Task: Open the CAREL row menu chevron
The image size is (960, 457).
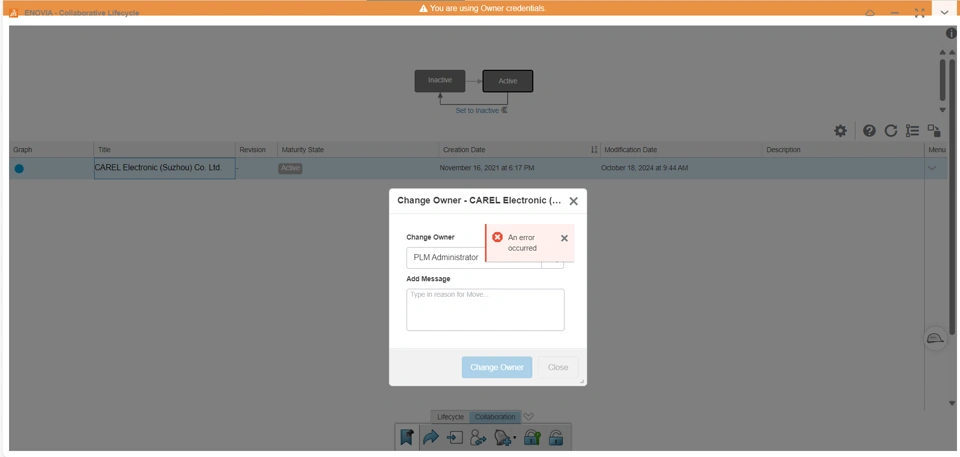Action: [x=933, y=168]
